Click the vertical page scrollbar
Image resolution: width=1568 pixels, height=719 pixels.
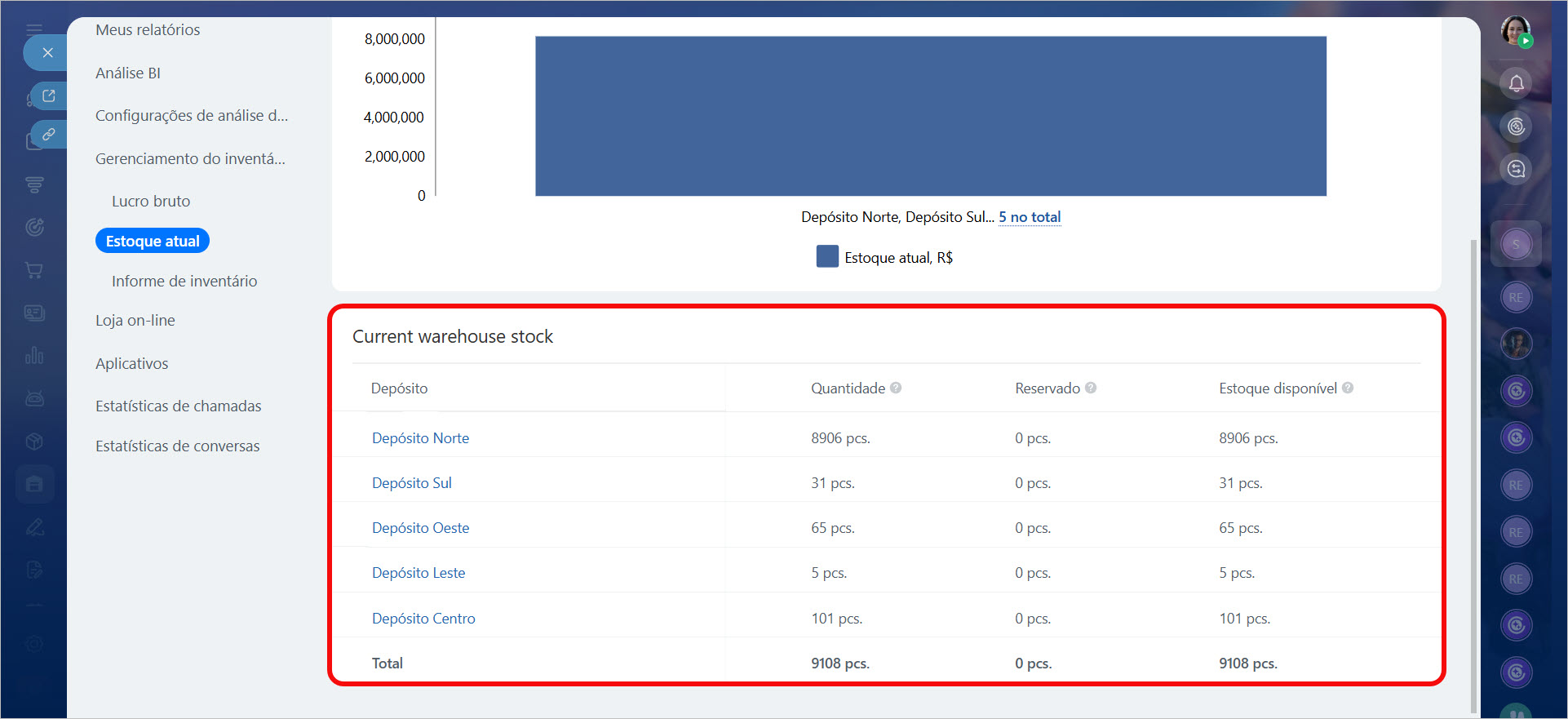1473,473
